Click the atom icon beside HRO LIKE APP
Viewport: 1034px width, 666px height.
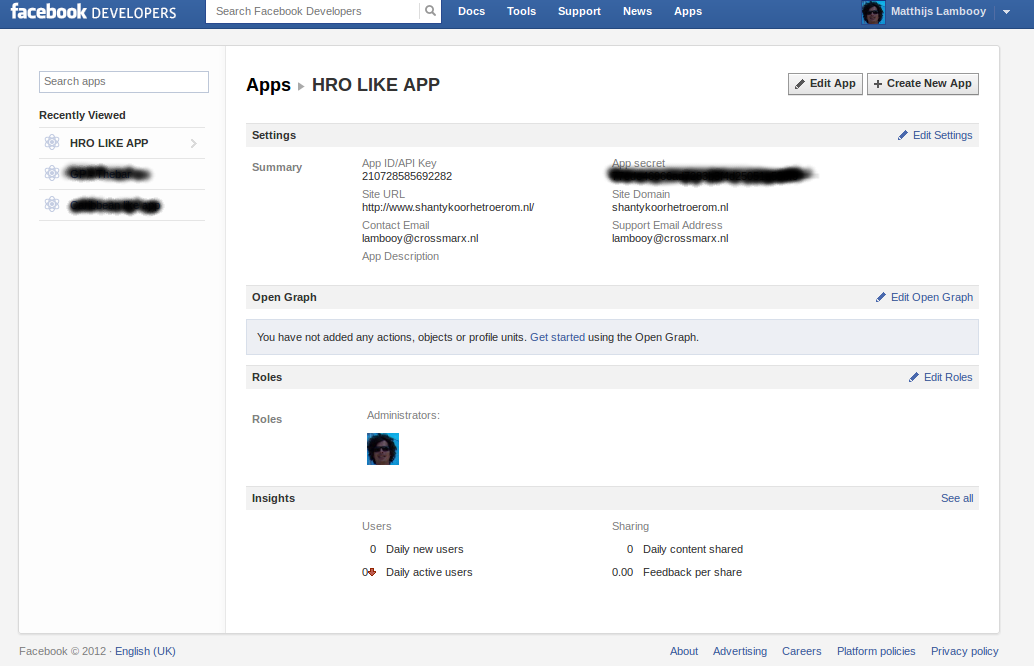click(x=52, y=143)
